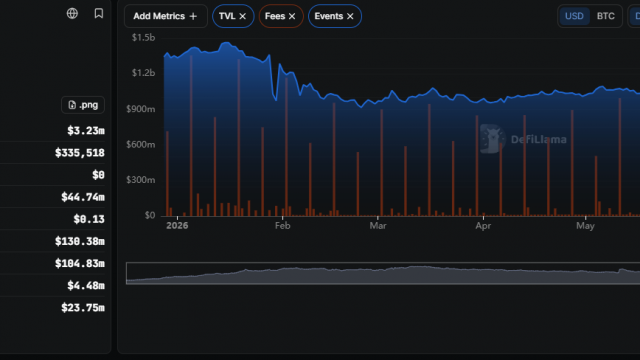Screen dimensions: 640x360
Task: Select the $0.13 value
Action: pyautogui.click(x=89, y=219)
